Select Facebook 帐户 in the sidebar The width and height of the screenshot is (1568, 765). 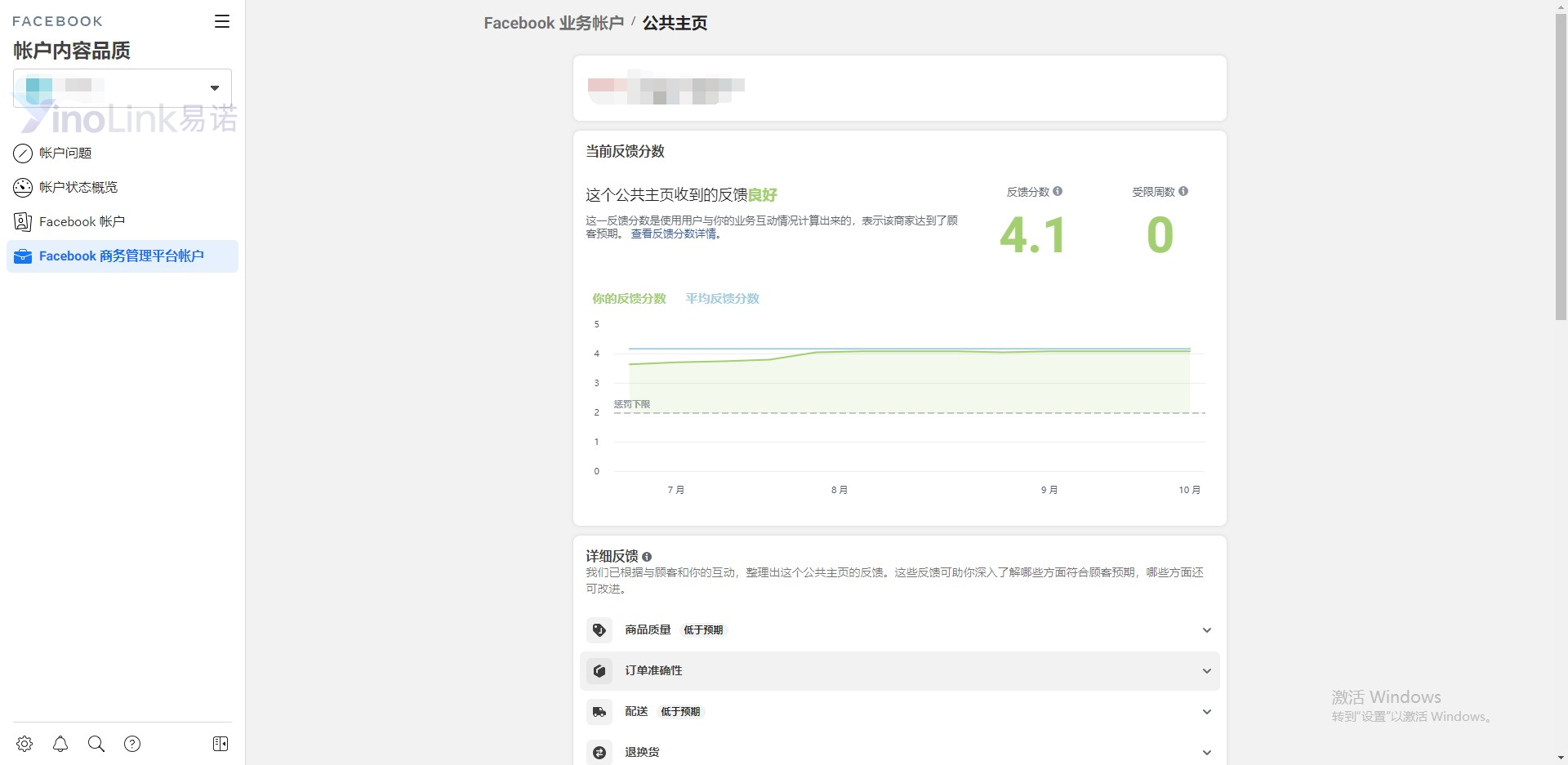click(x=122, y=221)
